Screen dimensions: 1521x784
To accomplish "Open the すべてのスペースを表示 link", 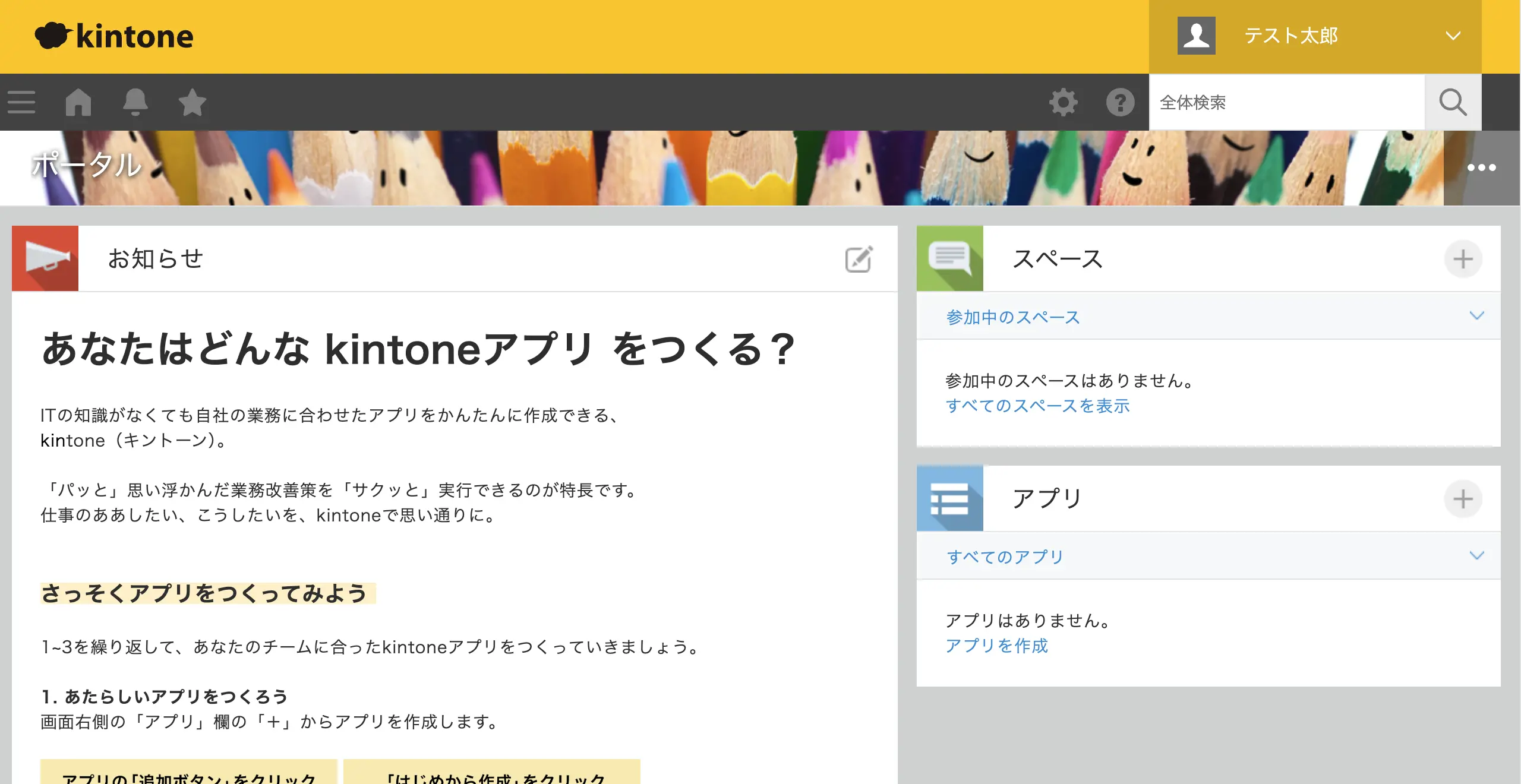I will click(1037, 406).
